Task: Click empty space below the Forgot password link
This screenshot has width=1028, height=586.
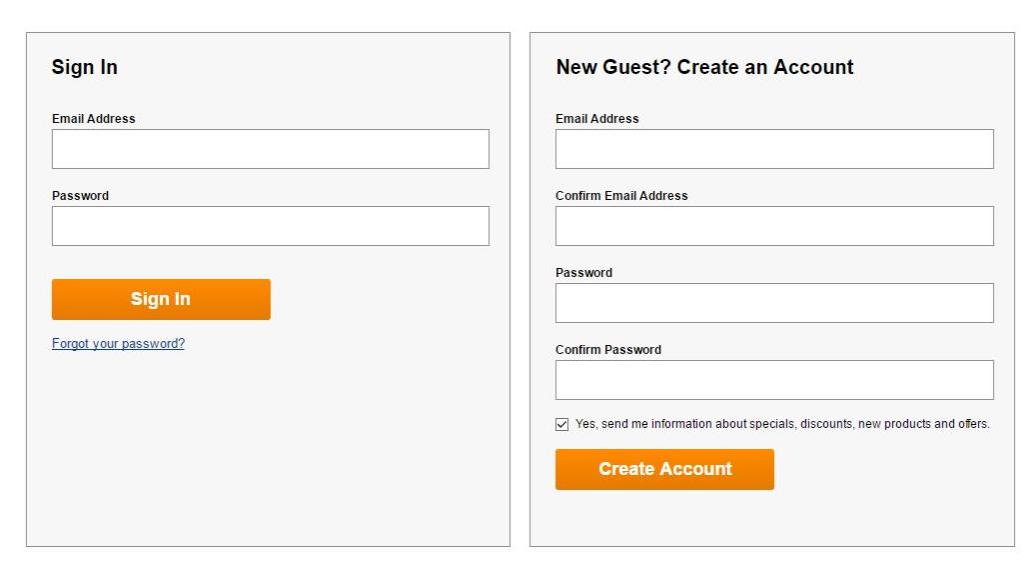Action: (x=268, y=450)
